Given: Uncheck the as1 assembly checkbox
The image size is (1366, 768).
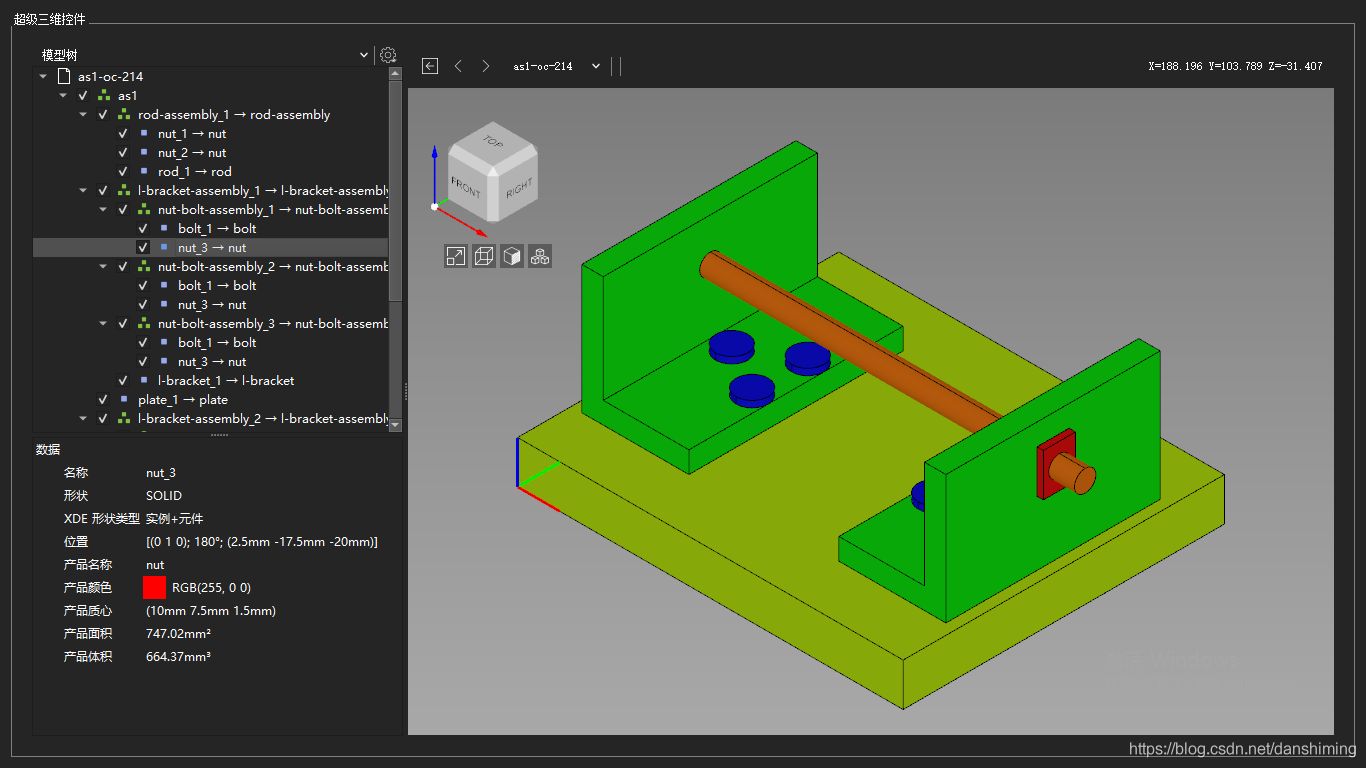Looking at the screenshot, I should coord(83,96).
